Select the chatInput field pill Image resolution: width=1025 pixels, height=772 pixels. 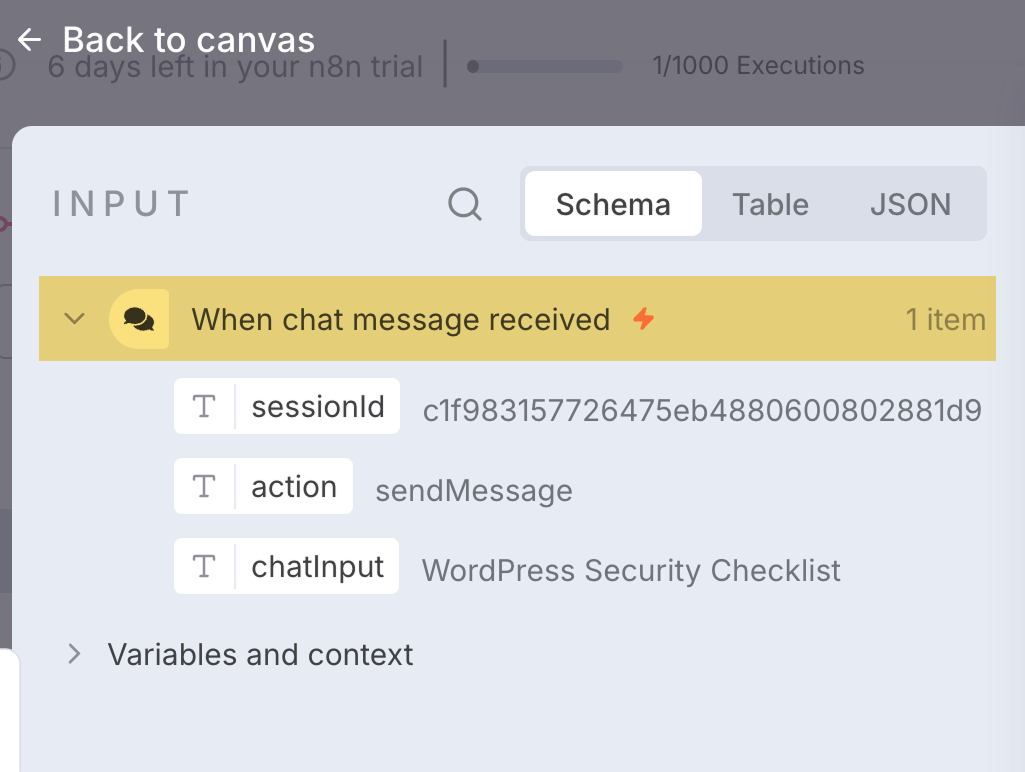317,567
